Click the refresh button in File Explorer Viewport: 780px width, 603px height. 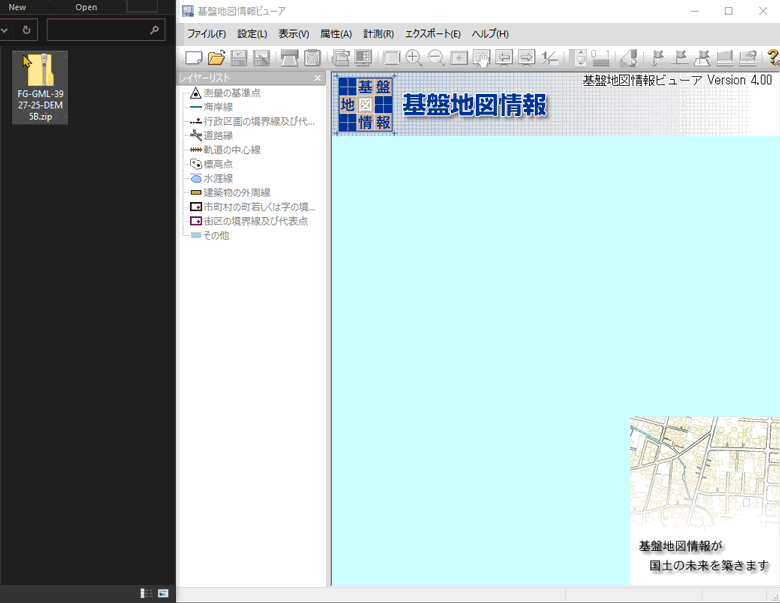27,30
